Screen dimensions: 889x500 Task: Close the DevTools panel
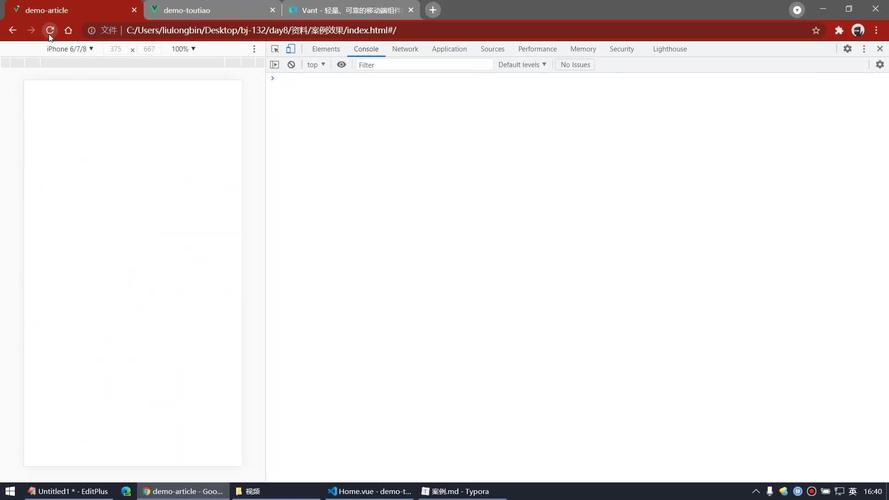(x=880, y=49)
